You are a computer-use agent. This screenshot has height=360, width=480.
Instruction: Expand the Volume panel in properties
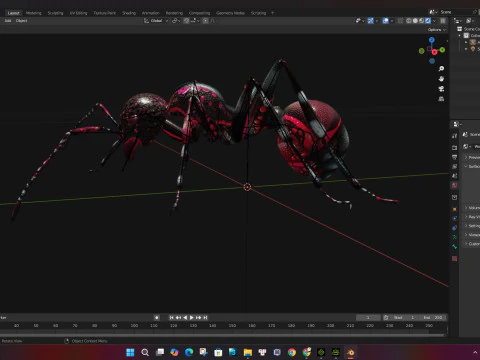pos(466,208)
